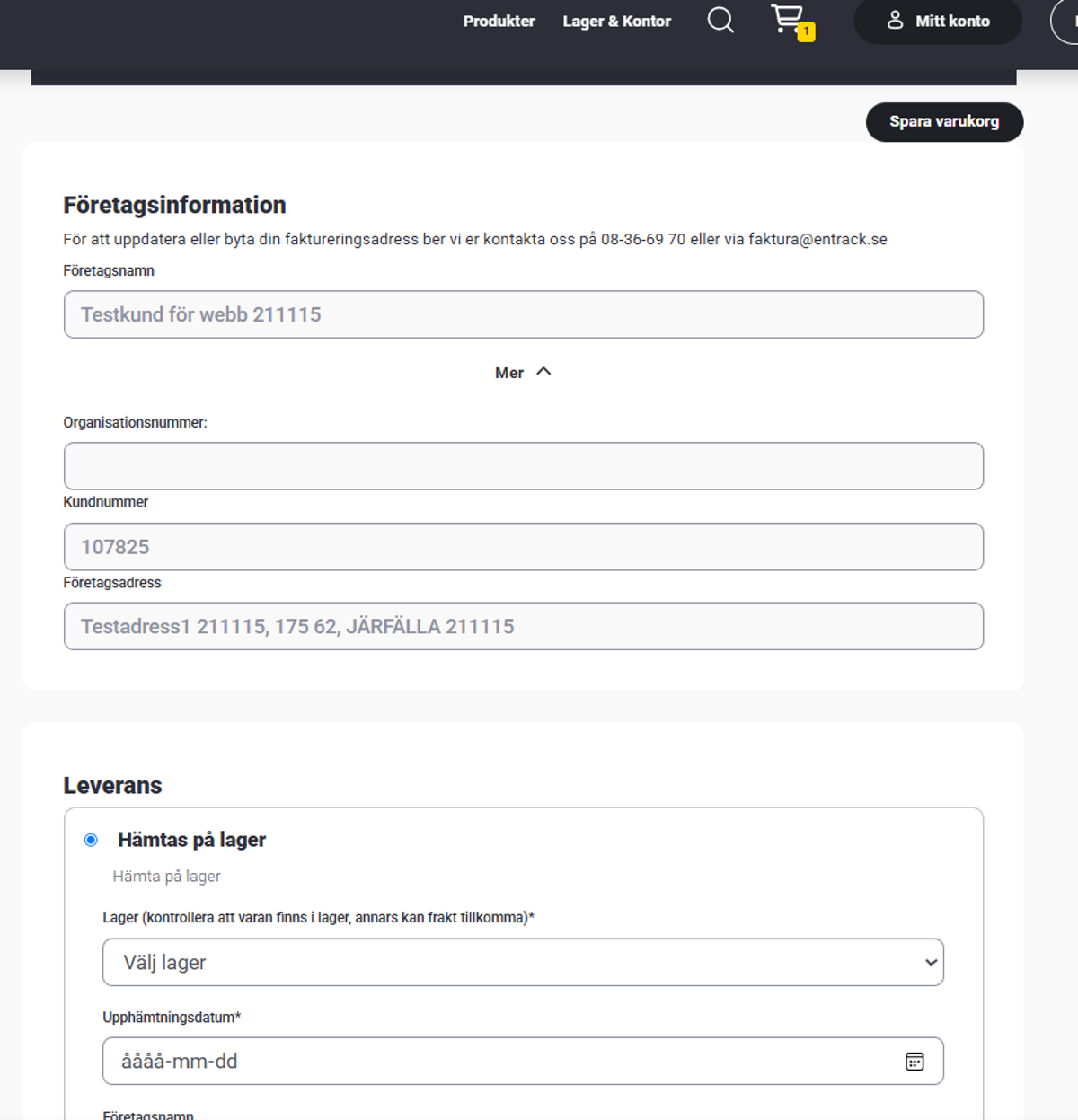Image resolution: width=1078 pixels, height=1120 pixels.
Task: Open the search magnifier icon
Action: (720, 20)
